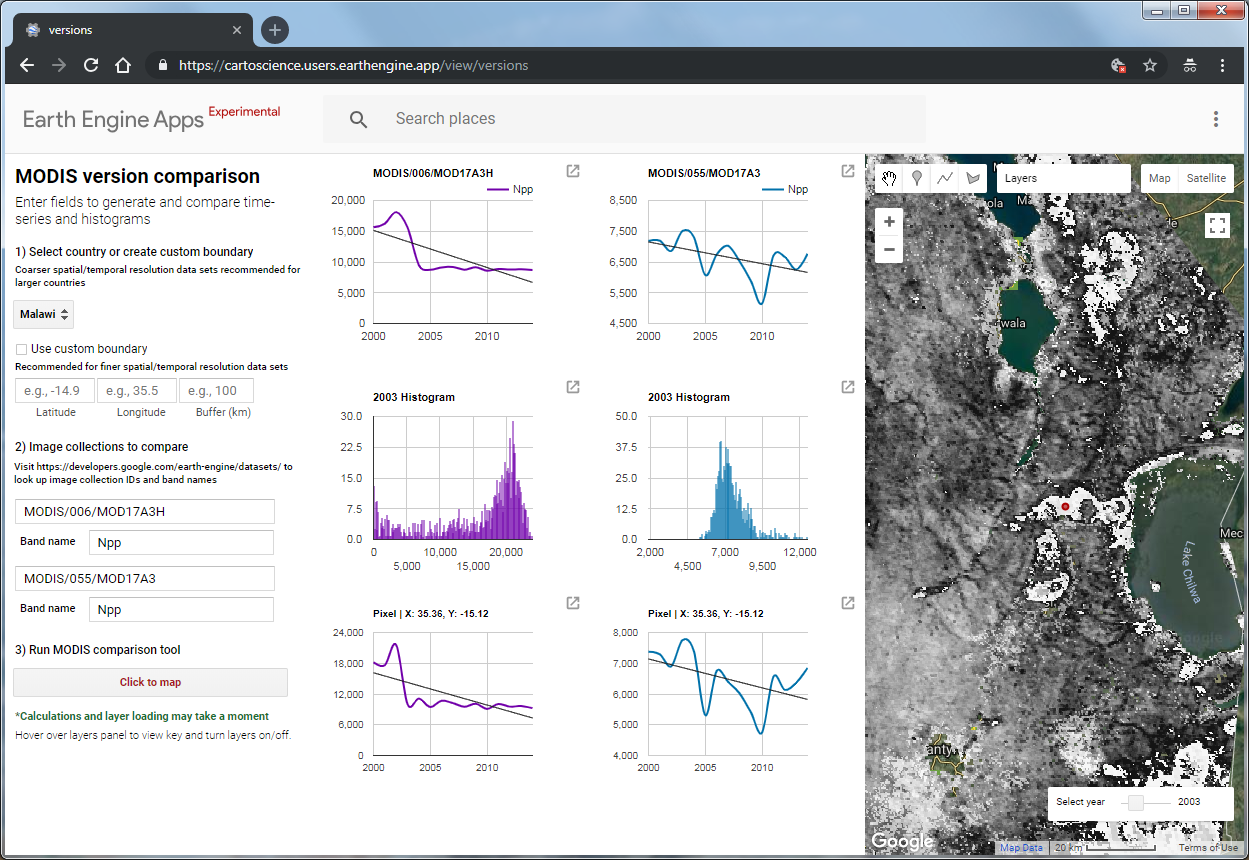Pop out the MODIS/055/MOD17A3 time-series chart

tap(848, 171)
